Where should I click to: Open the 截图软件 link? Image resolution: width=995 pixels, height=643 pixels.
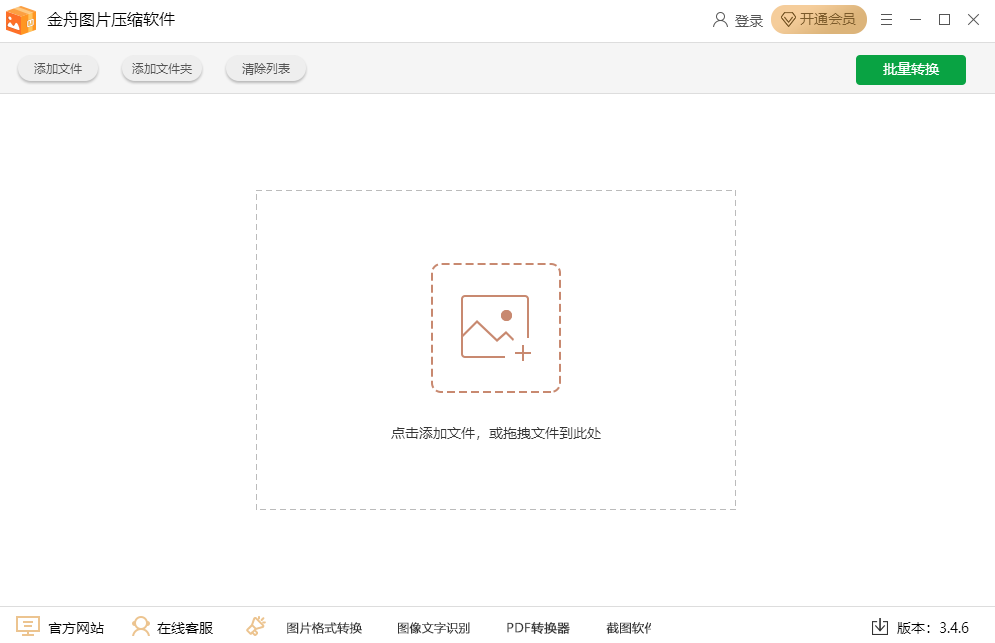[x=628, y=628]
